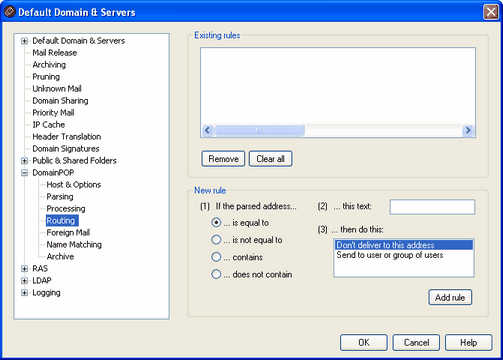This screenshot has height=360, width=503.
Task: Expand the Logging tree node
Action: click(24, 293)
